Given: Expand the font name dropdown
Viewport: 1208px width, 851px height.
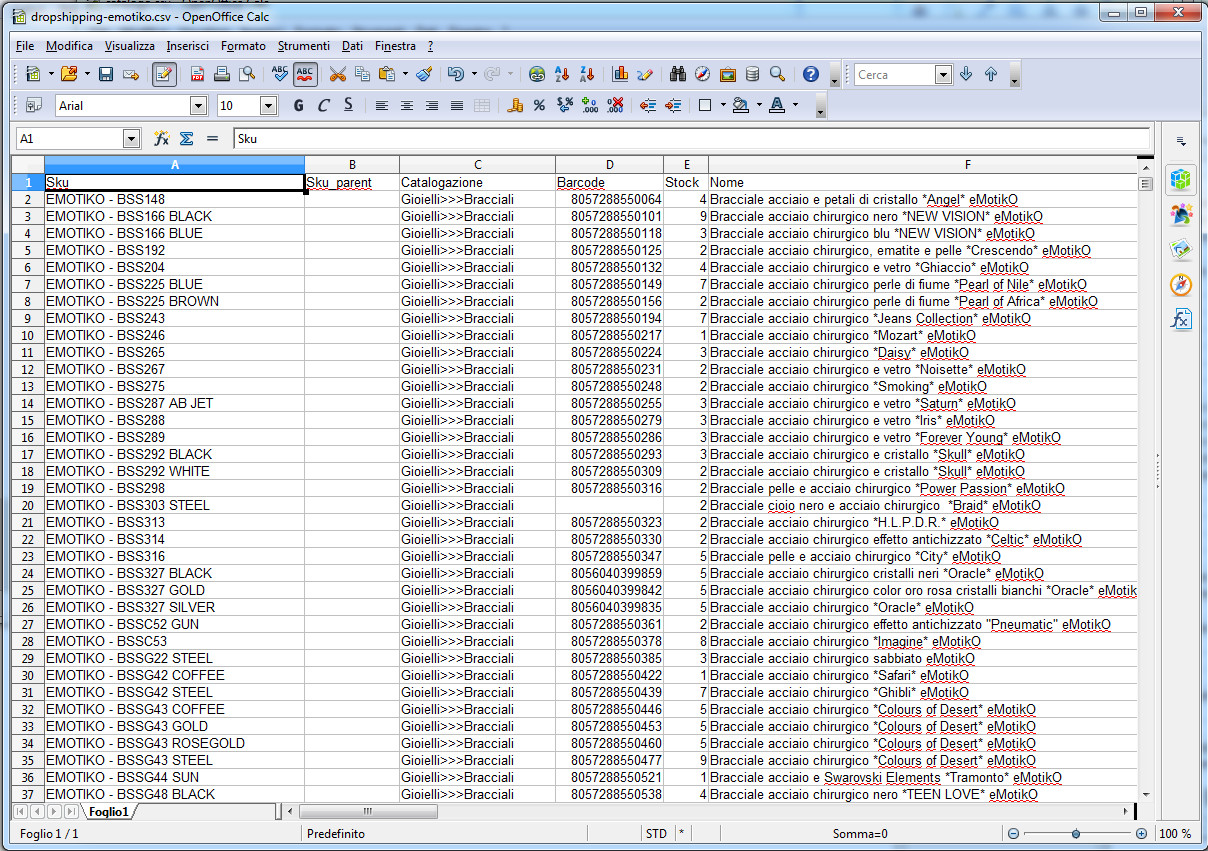Looking at the screenshot, I should [198, 106].
